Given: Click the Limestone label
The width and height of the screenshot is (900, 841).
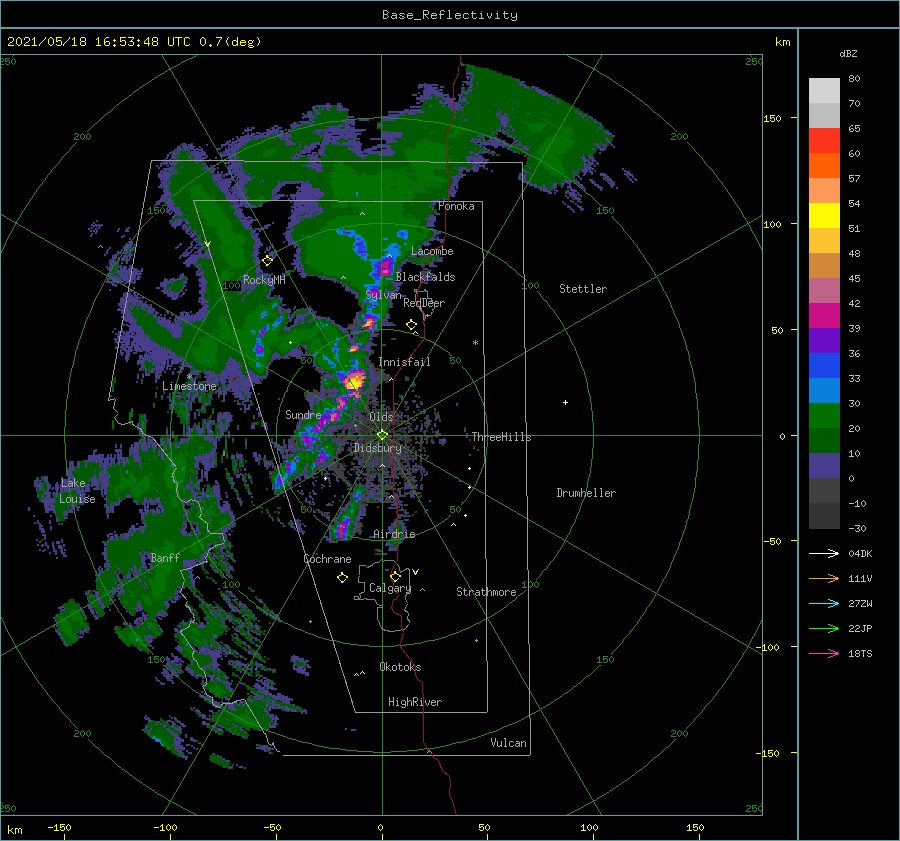Looking at the screenshot, I should click(189, 386).
